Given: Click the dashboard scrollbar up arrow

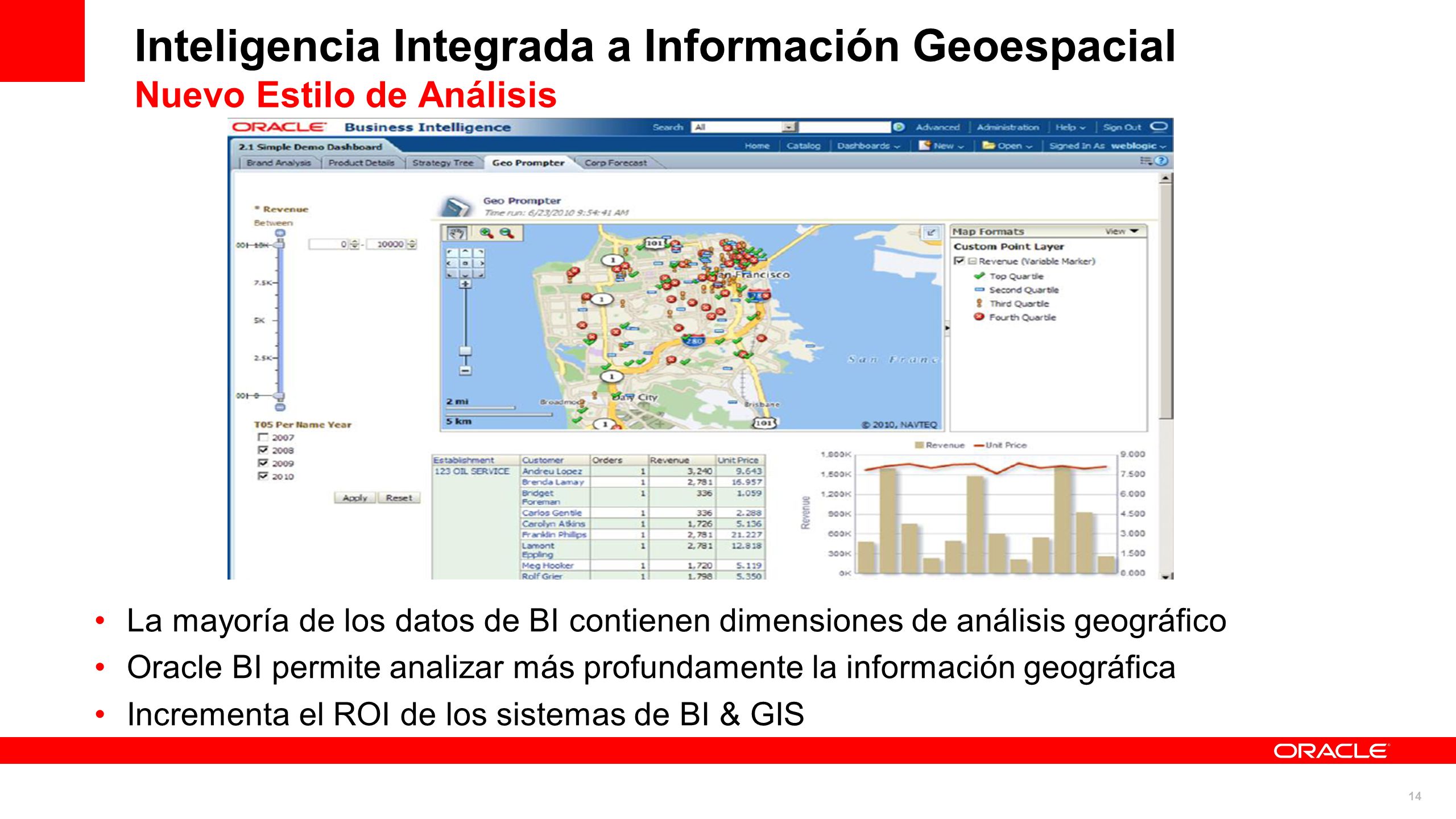Looking at the screenshot, I should (1166, 179).
